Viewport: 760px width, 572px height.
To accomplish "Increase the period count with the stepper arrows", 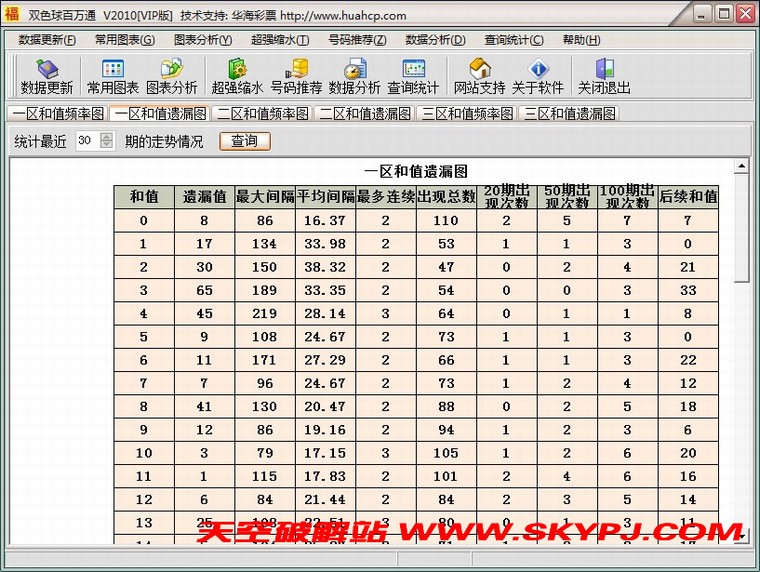I will pos(107,137).
